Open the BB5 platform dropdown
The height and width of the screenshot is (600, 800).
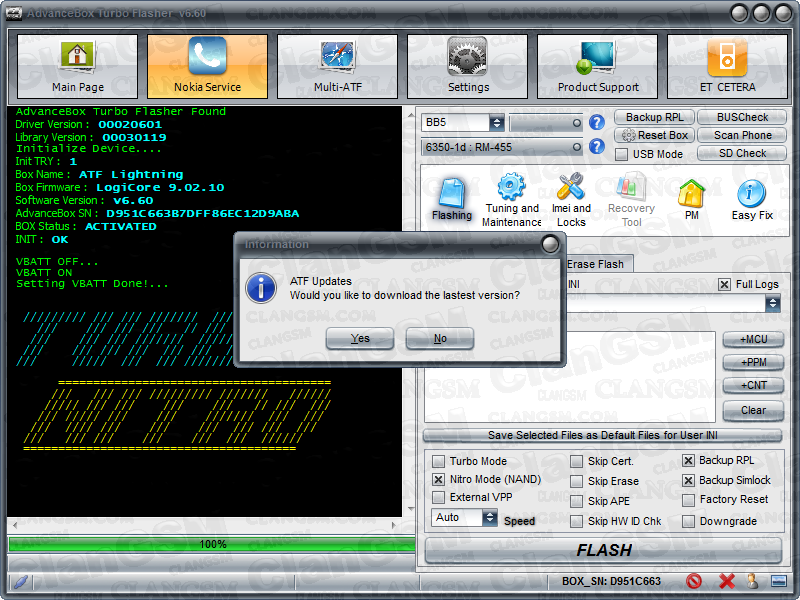pos(463,122)
